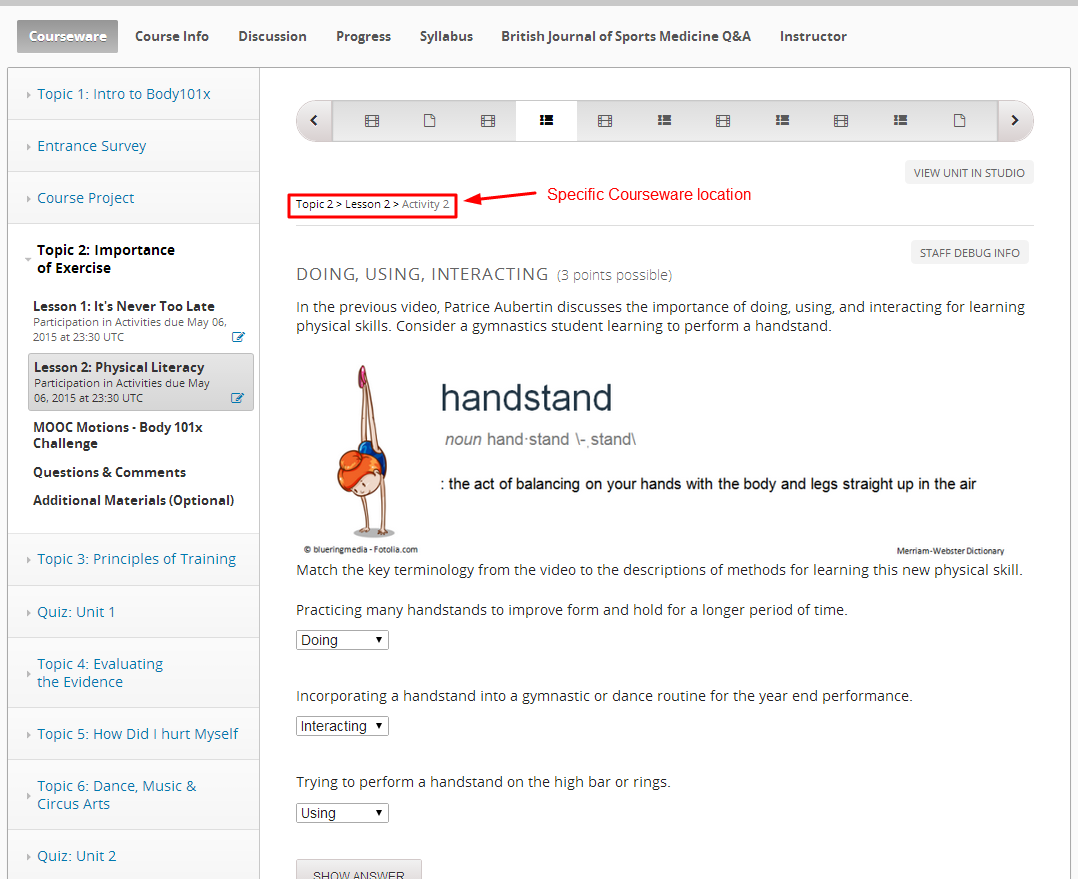Open the first video unit icon
The image size is (1078, 879).
tap(372, 121)
